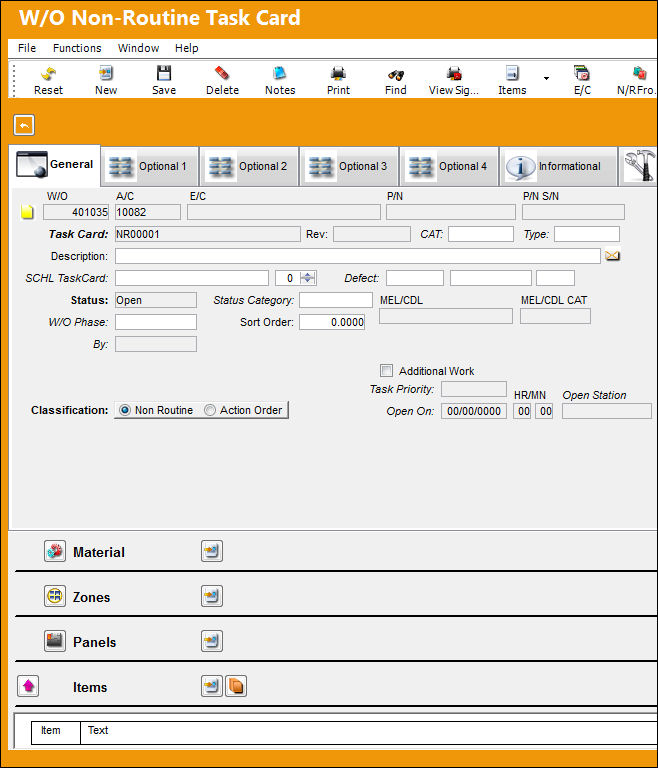Click the Item column header
The image size is (658, 768).
pos(55,732)
